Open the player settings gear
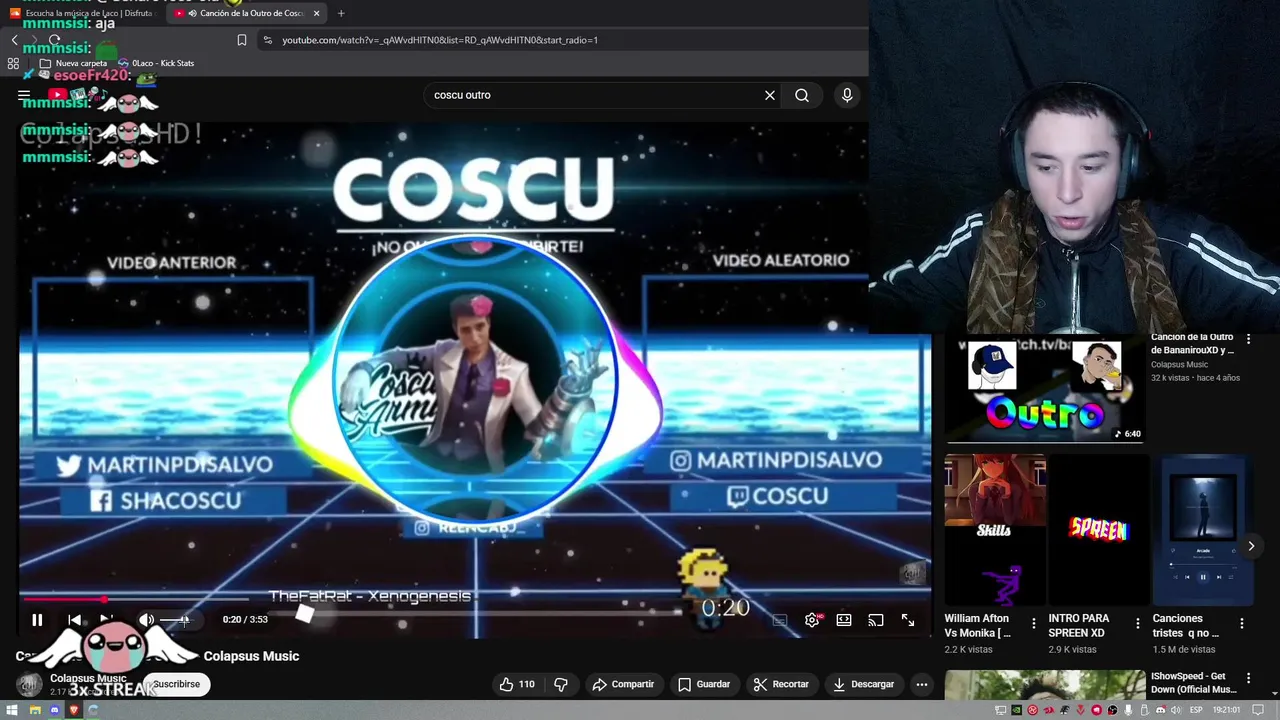 point(812,620)
